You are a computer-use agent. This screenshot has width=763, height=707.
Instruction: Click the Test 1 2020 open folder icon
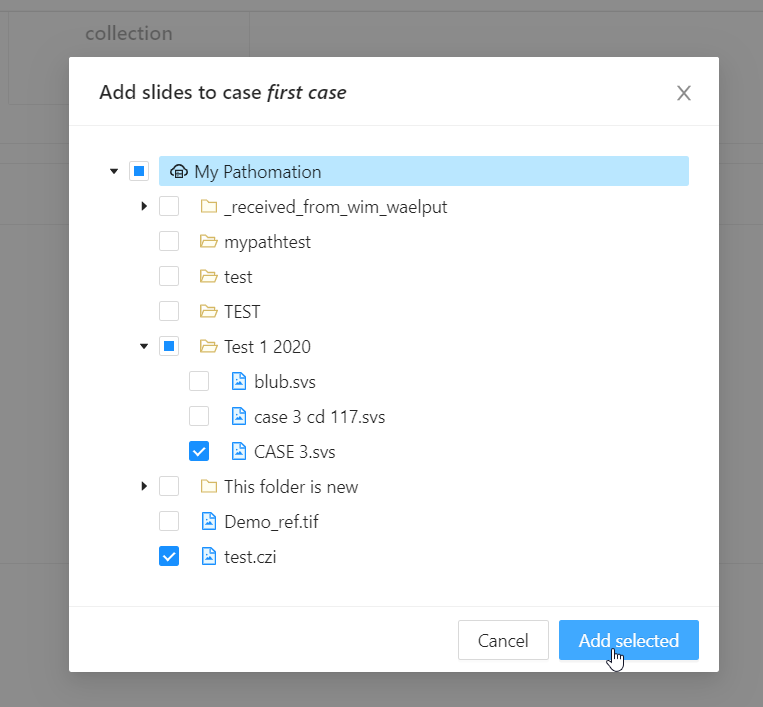coord(208,347)
